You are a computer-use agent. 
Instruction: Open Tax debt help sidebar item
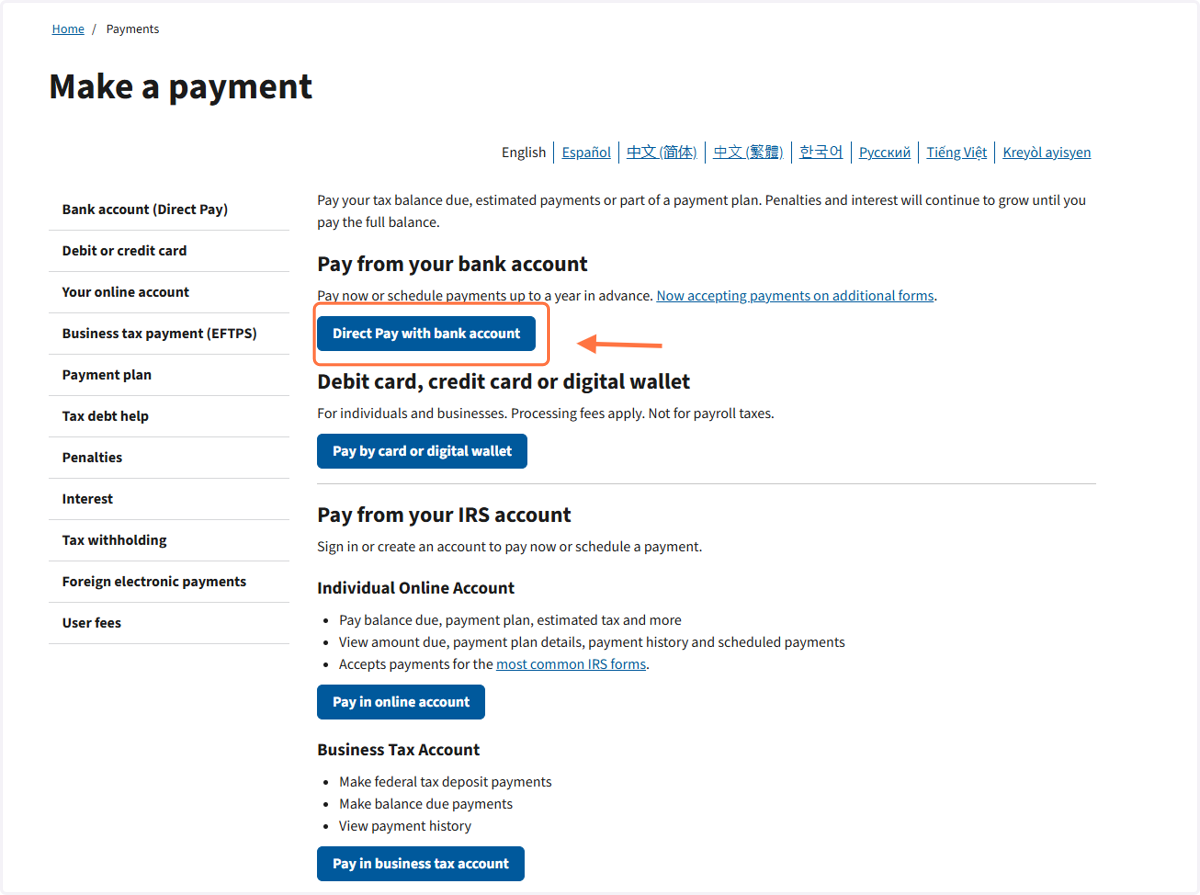point(169,416)
